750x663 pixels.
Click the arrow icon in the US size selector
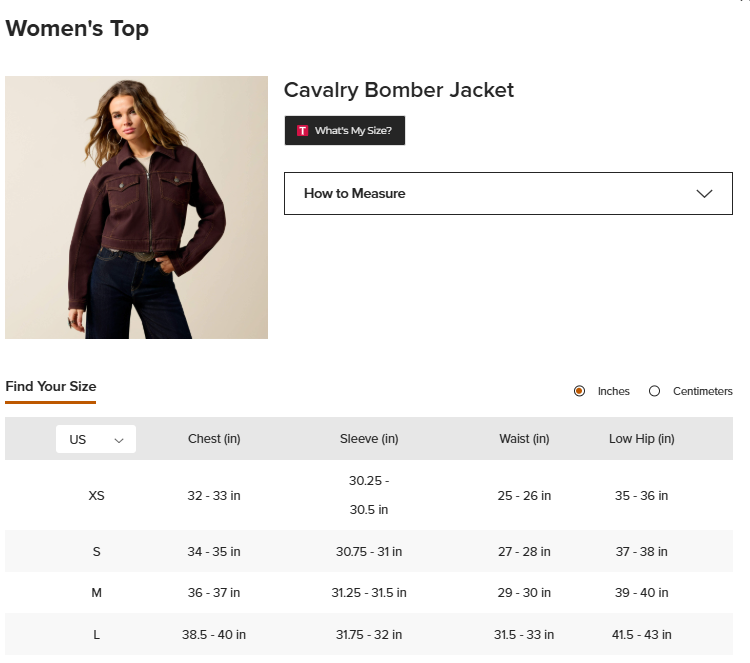pyautogui.click(x=119, y=441)
